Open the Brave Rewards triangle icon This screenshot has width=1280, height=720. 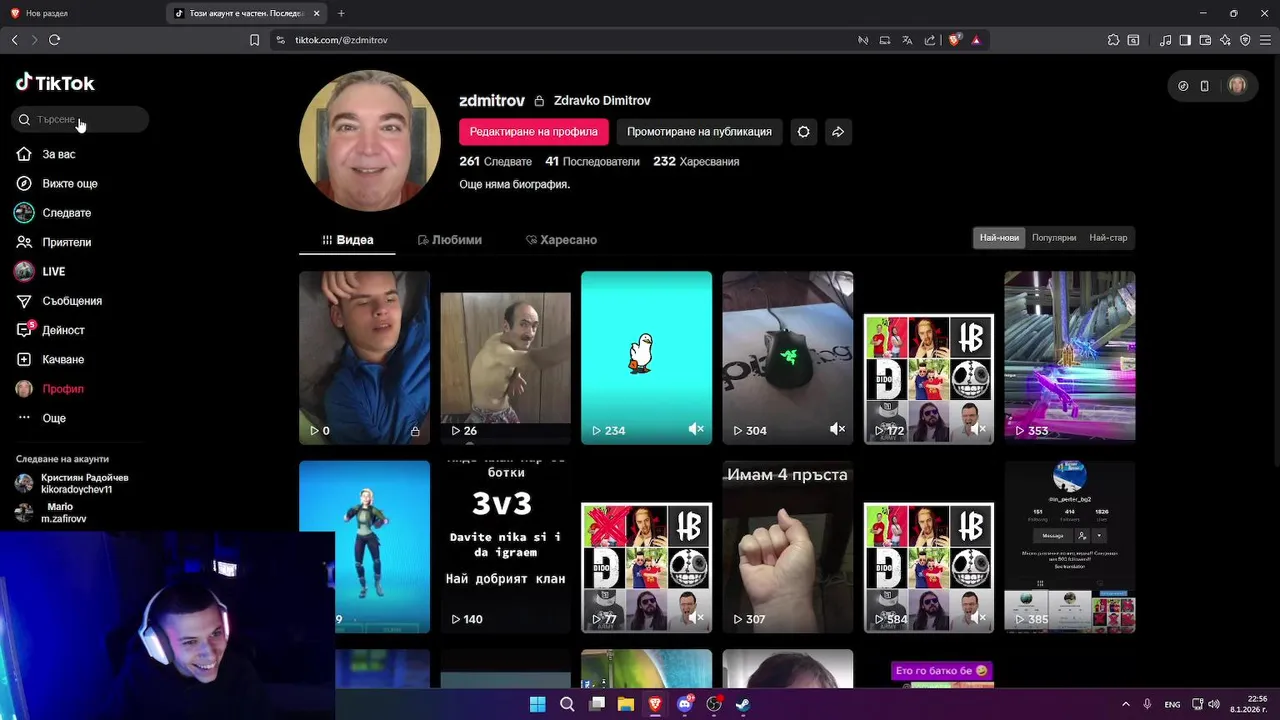coord(976,40)
